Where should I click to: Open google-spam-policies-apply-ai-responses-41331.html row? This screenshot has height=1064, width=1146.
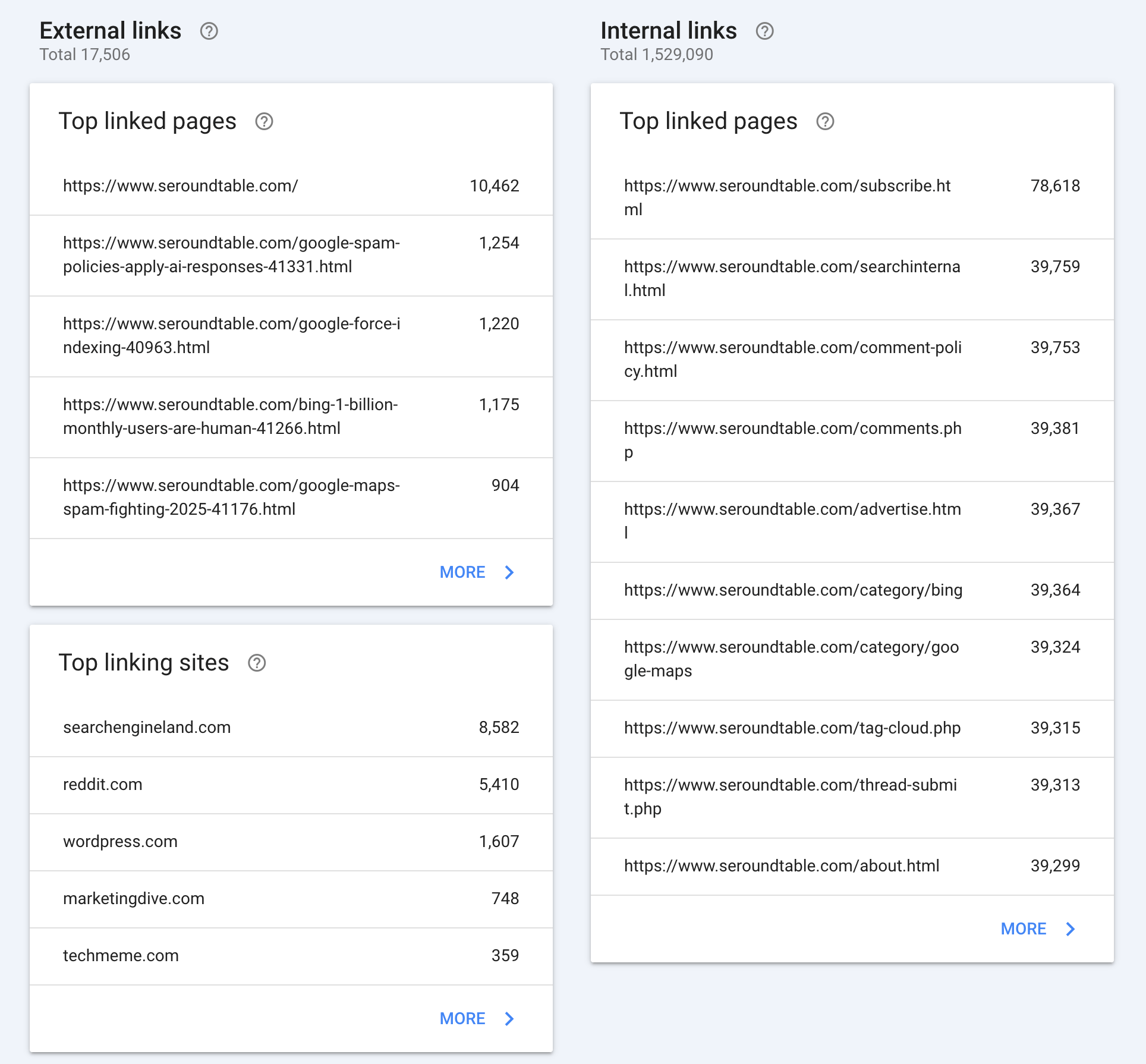[x=291, y=255]
